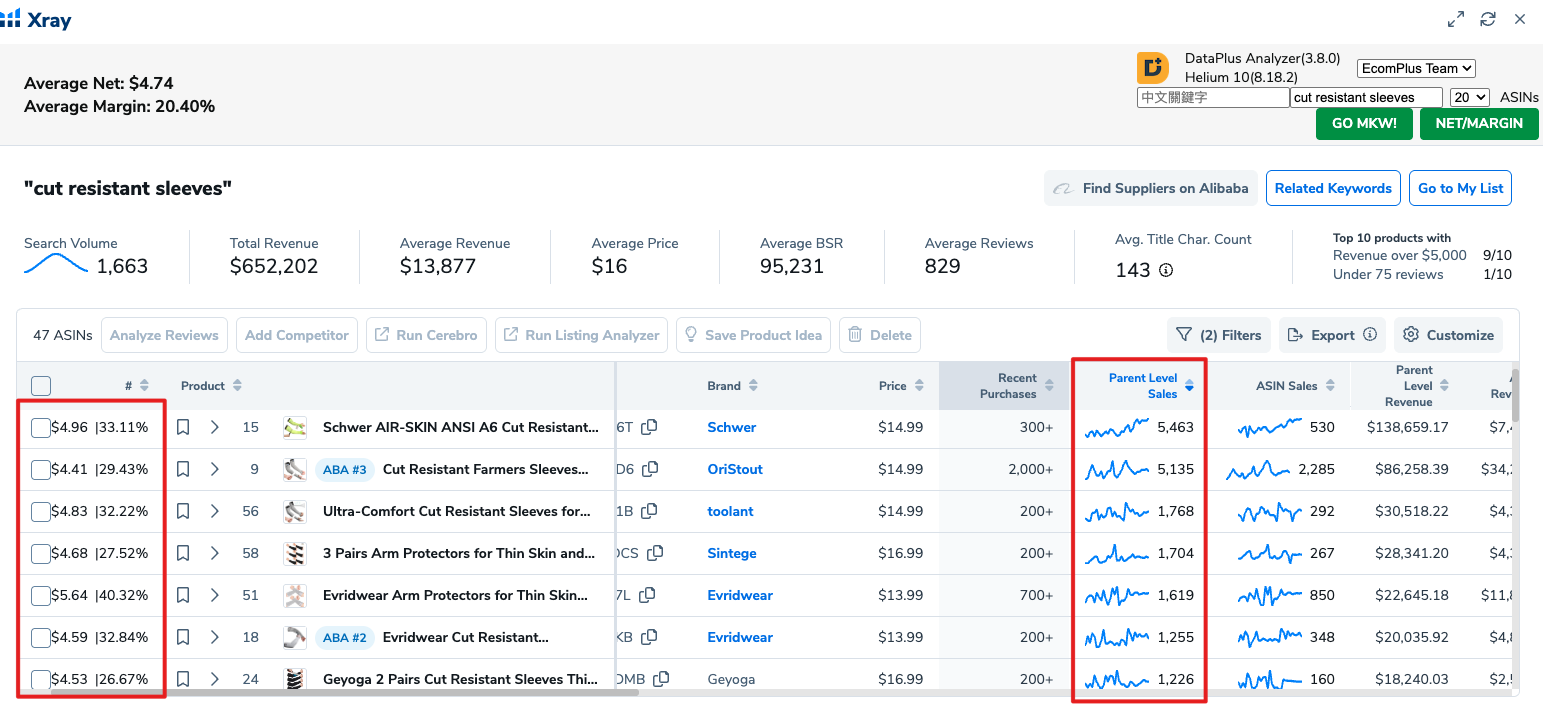1543x718 pixels.
Task: Open the Ultra-Comfort Sleeves product thumbnail
Action: coord(294,511)
